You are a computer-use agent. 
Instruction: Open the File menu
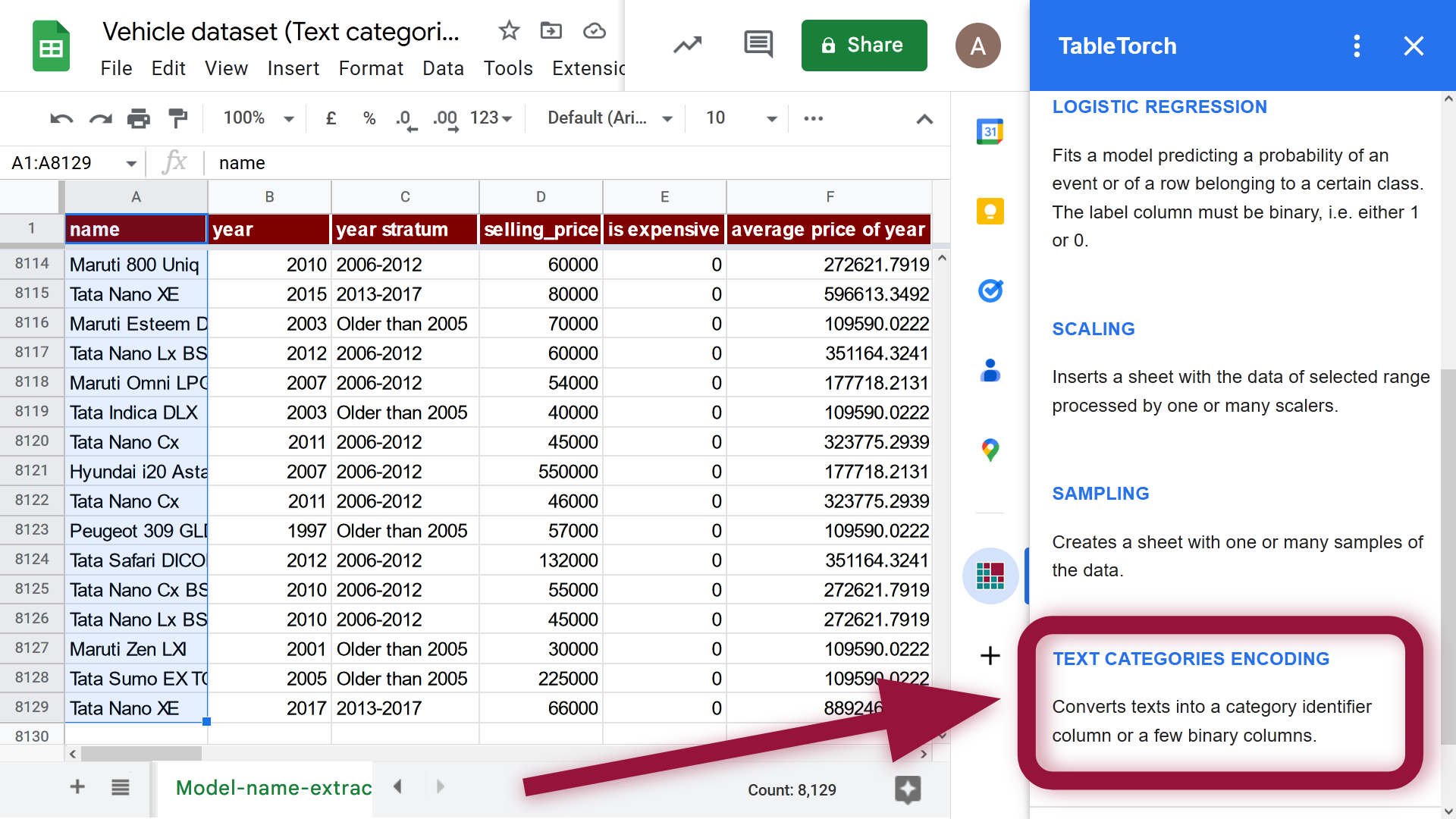117,69
